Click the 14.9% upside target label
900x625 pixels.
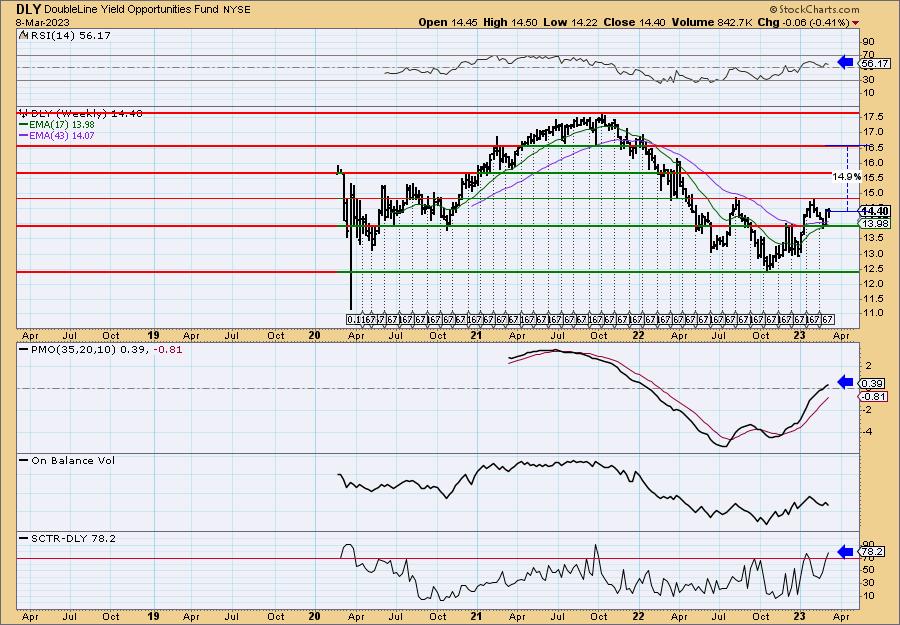tap(847, 177)
